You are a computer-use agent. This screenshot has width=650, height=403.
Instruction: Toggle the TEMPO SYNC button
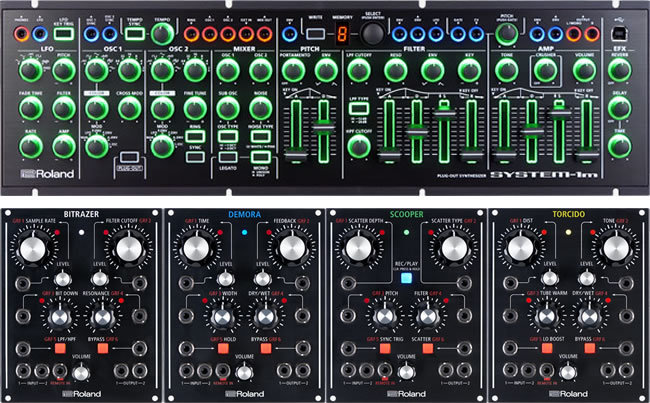pyautogui.click(x=135, y=34)
